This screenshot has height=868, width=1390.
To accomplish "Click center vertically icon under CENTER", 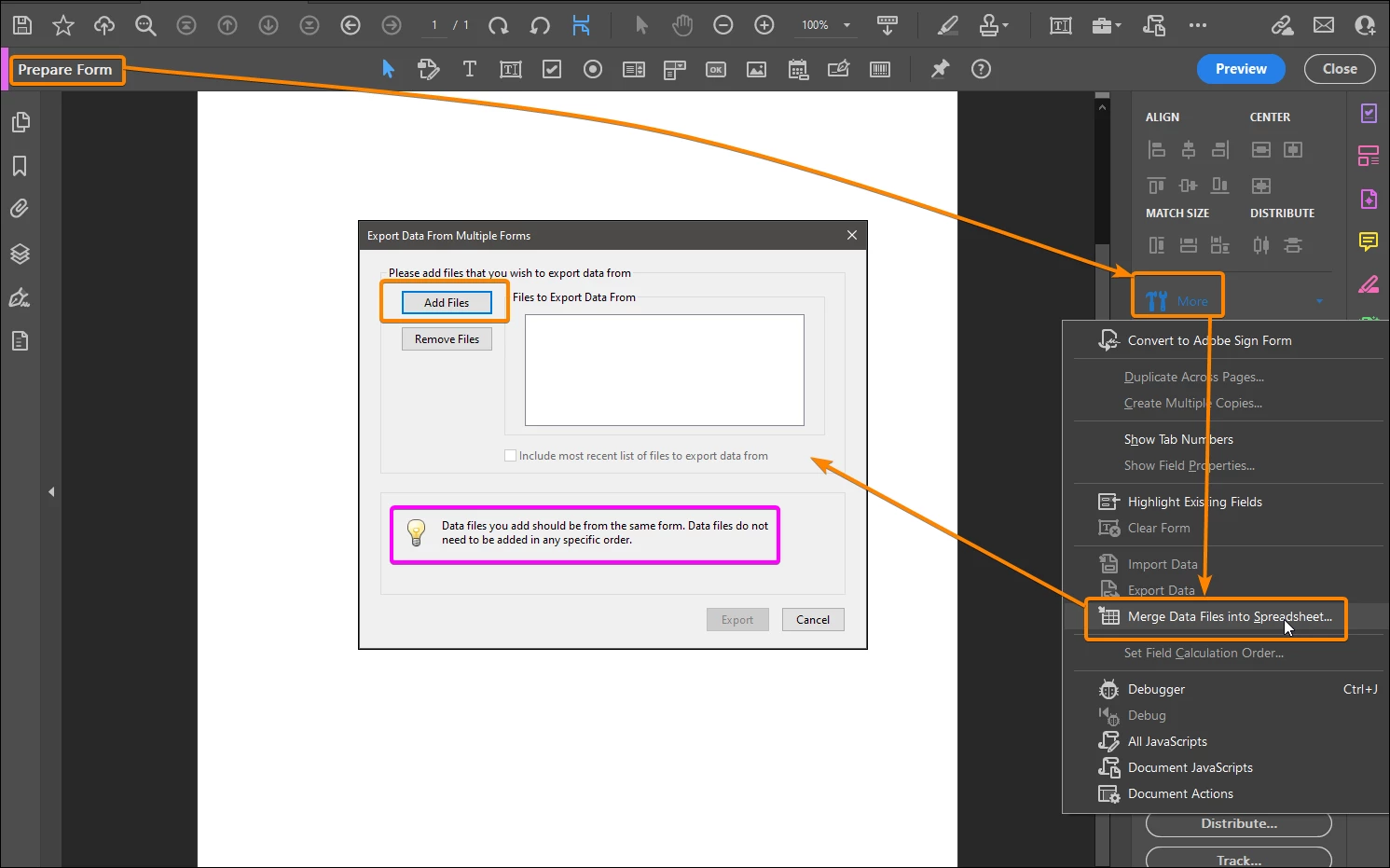I will [1260, 149].
